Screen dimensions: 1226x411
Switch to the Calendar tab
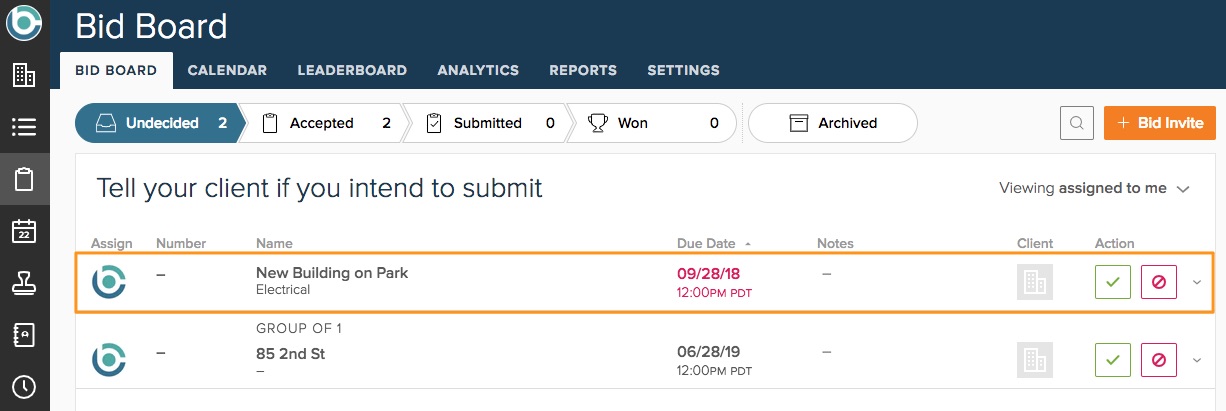pyautogui.click(x=227, y=70)
